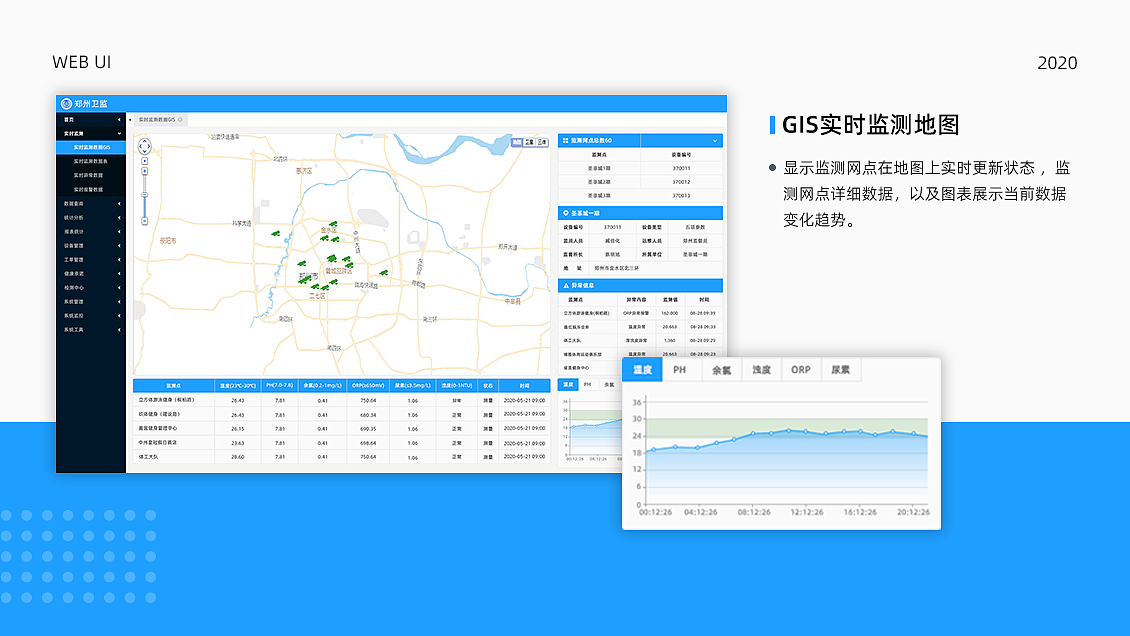Viewport: 1130px width, 636px height.
Task: Select 实时监测数据GIS in the sidebar
Action: (91, 148)
